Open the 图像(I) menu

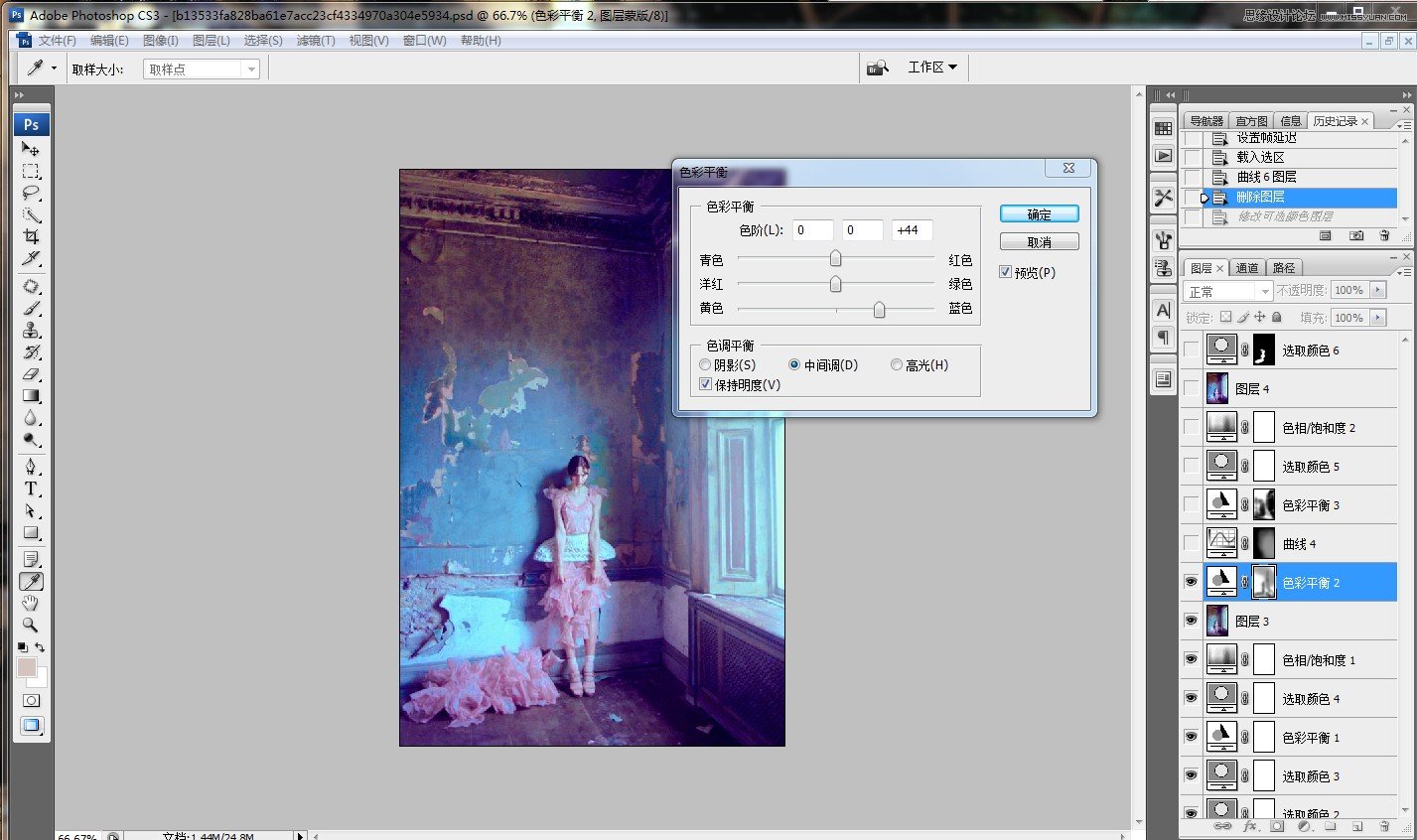[x=160, y=41]
